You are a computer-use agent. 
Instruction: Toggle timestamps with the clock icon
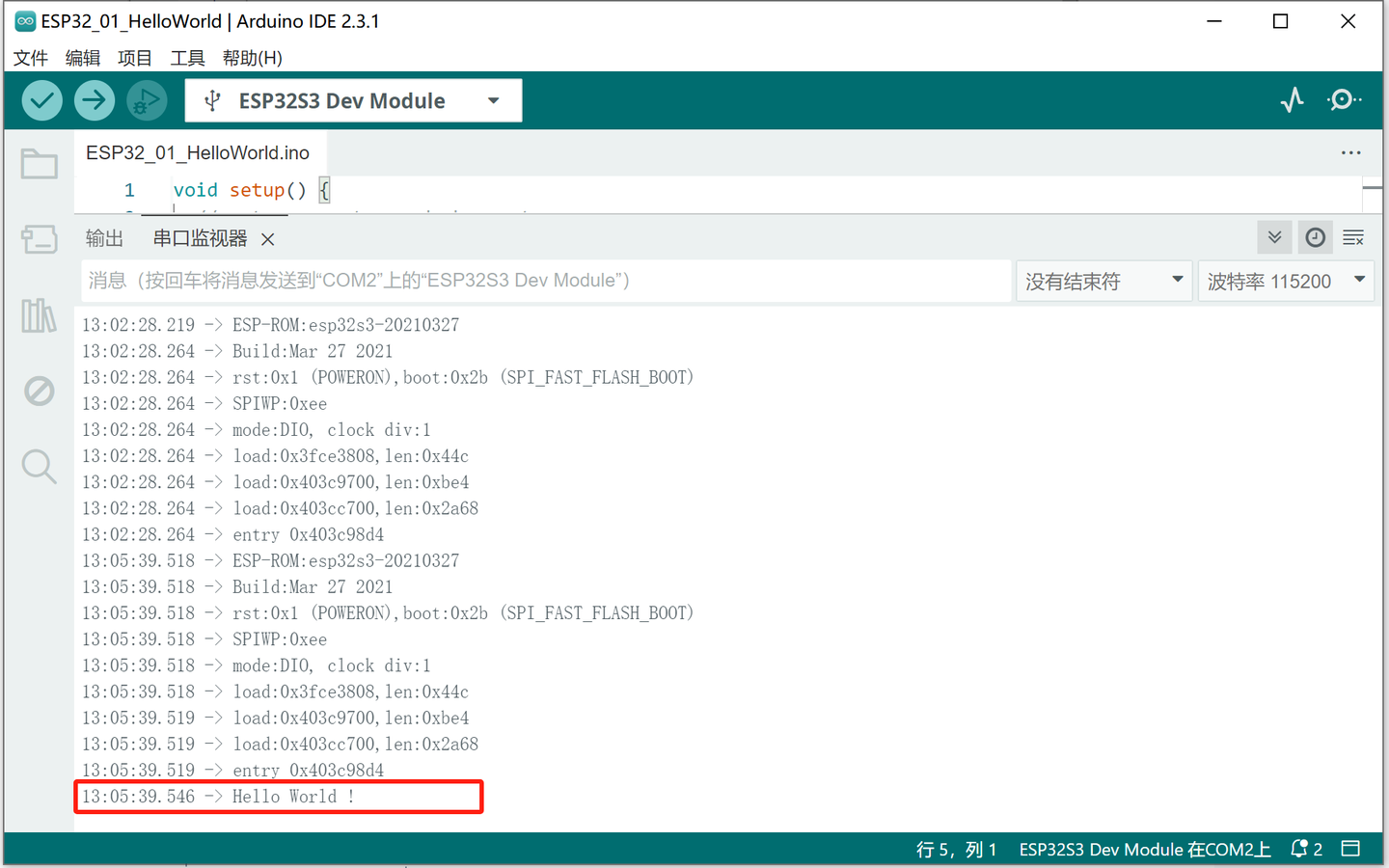pos(1315,237)
